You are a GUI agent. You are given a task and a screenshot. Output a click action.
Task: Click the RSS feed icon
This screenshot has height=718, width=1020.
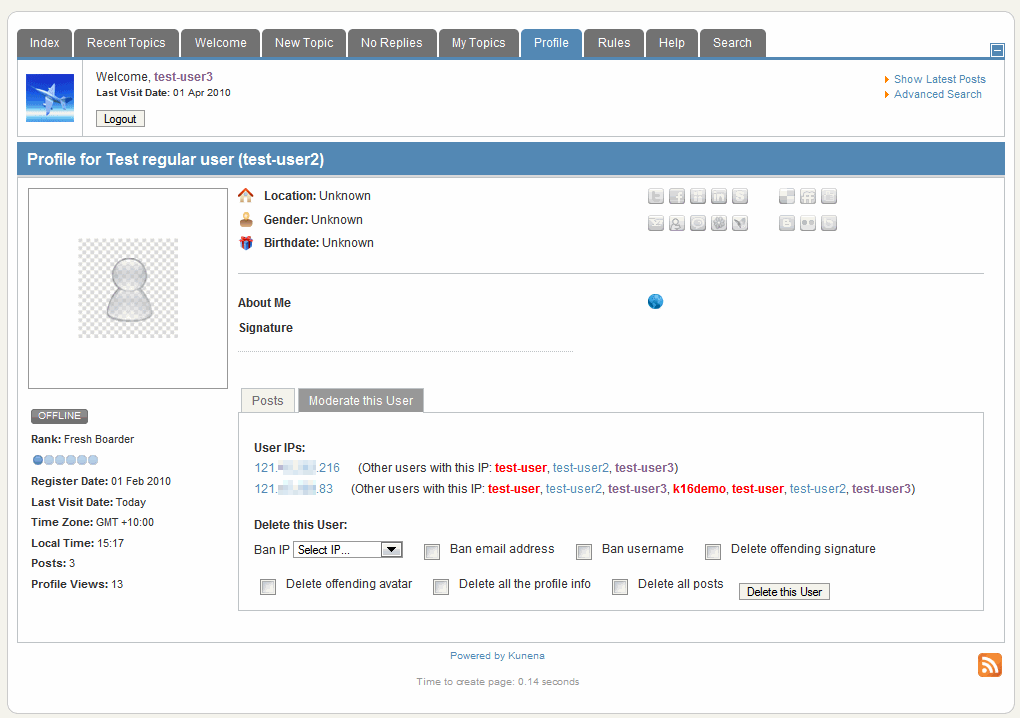tap(989, 665)
